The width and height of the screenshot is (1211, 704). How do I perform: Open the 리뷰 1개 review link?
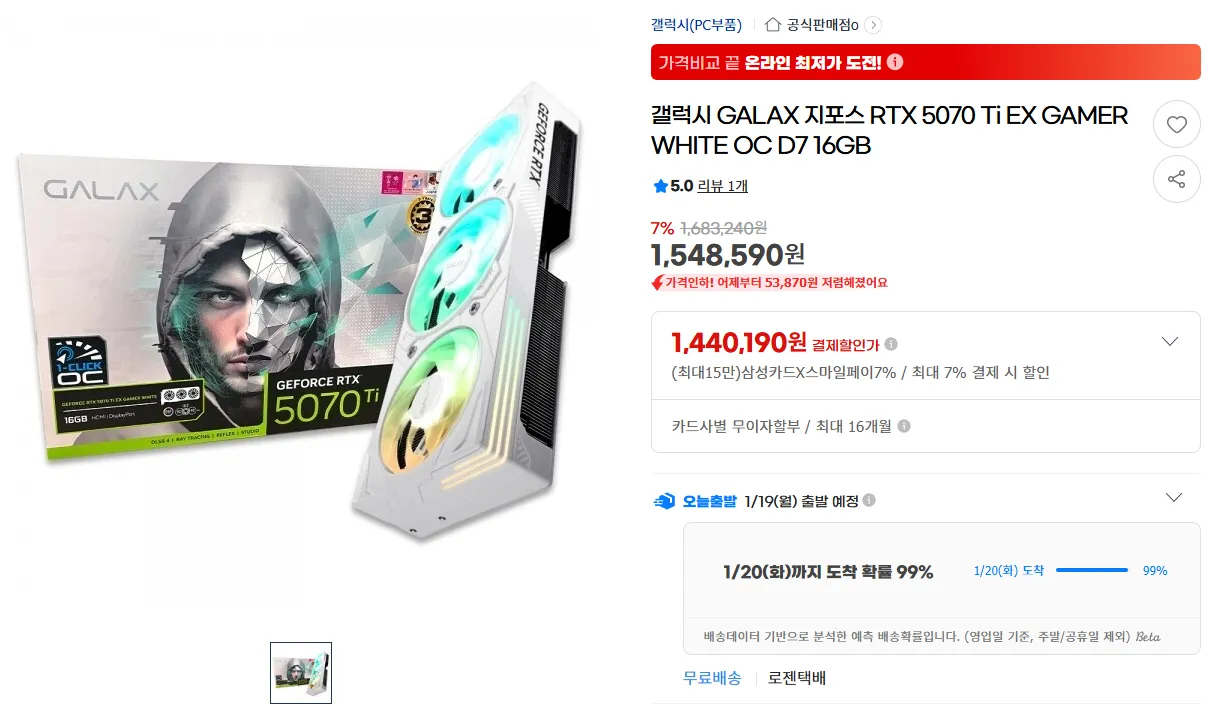(x=722, y=186)
